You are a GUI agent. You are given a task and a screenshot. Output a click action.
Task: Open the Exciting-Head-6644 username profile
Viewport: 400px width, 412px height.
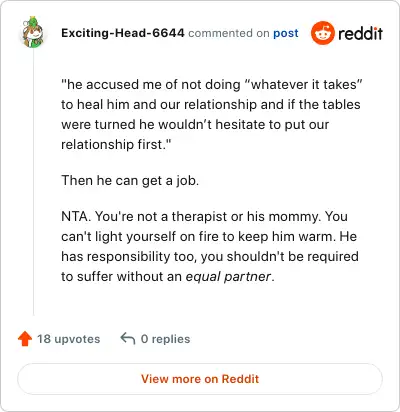pos(123,33)
